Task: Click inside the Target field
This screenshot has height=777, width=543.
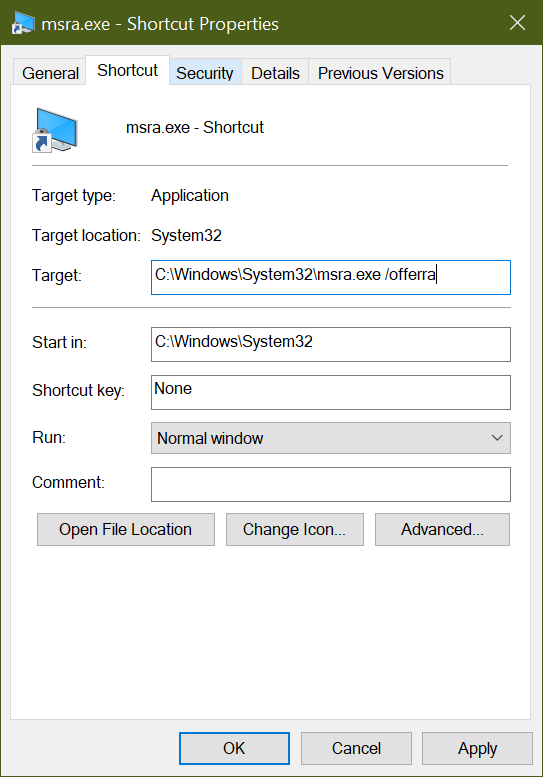Action: pyautogui.click(x=330, y=277)
